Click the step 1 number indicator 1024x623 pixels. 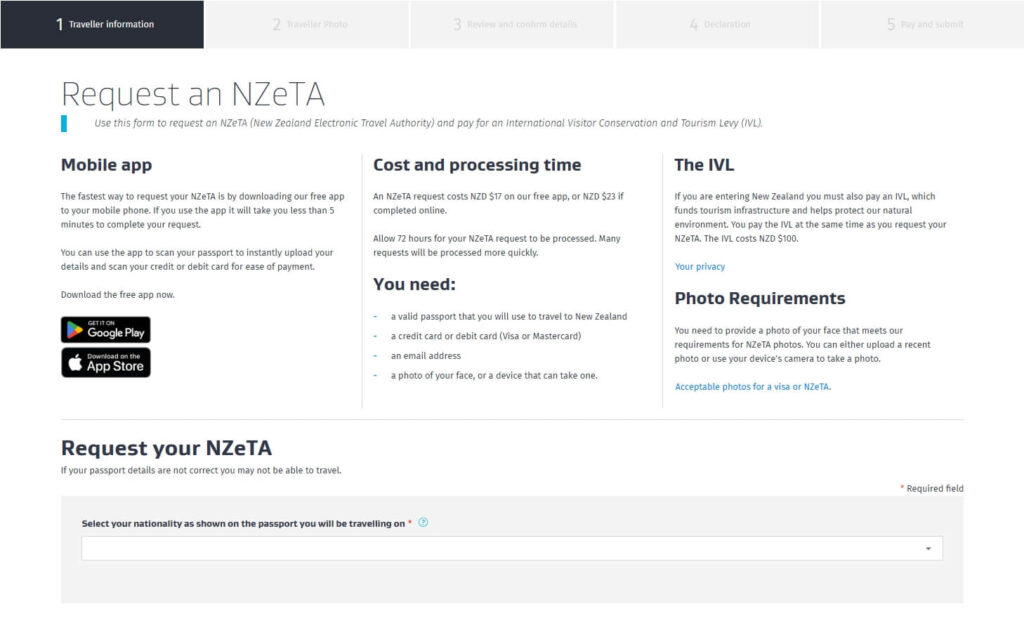coord(58,23)
